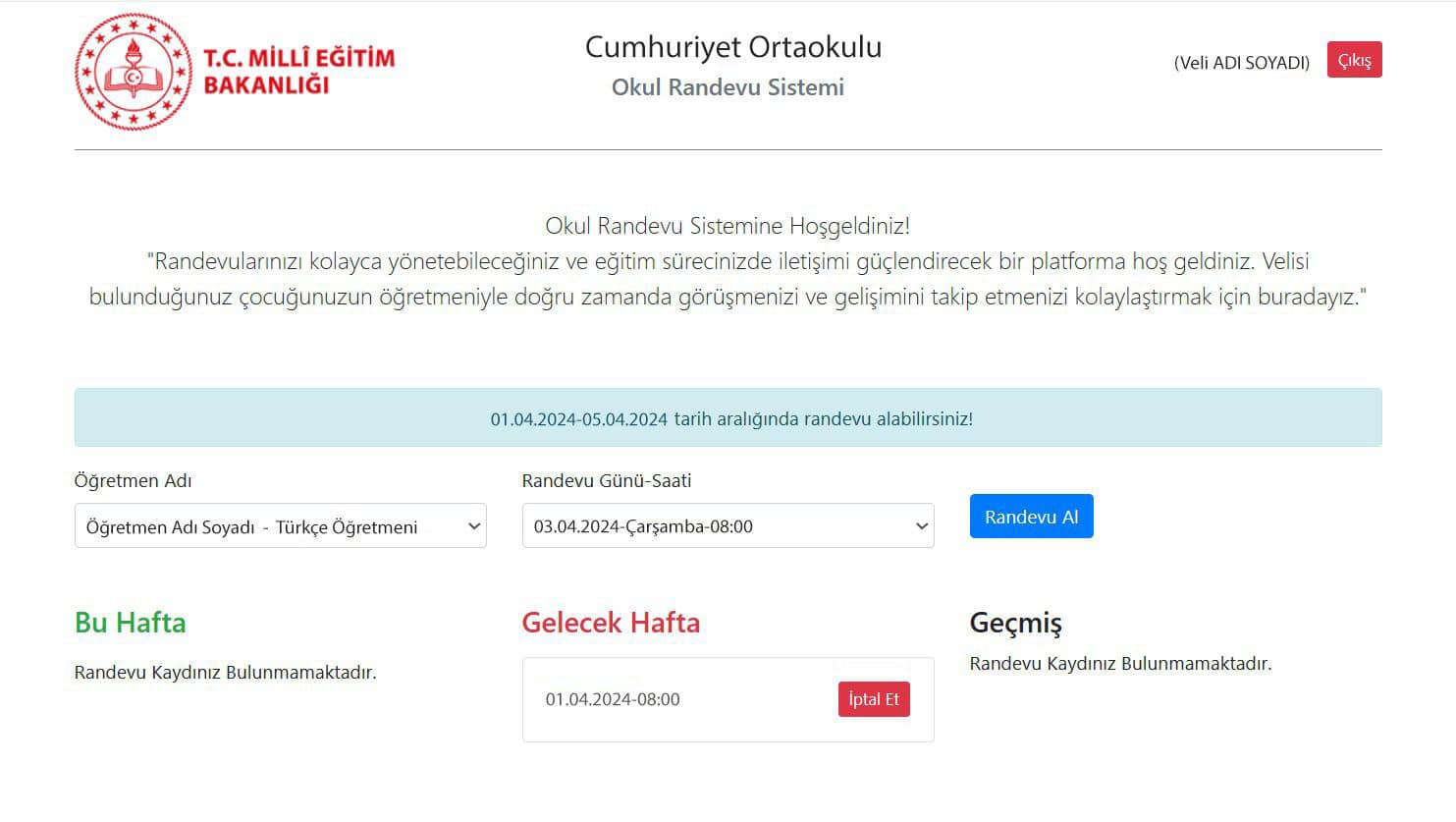
Task: Click the (Veli ADI SOYADI) user name
Action: tap(1241, 63)
